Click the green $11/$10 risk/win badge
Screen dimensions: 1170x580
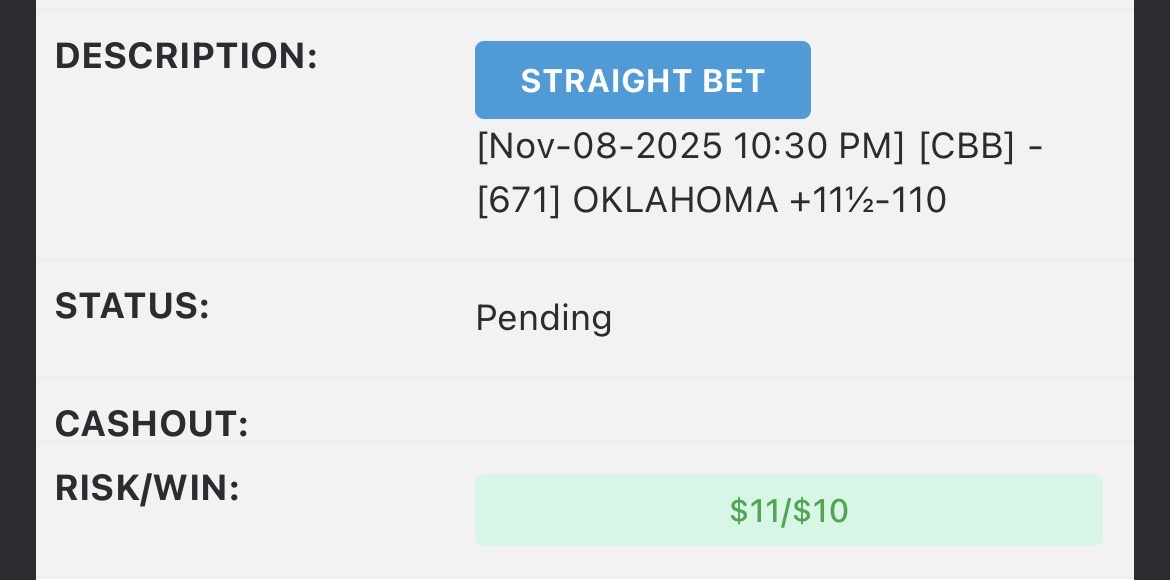pos(788,510)
